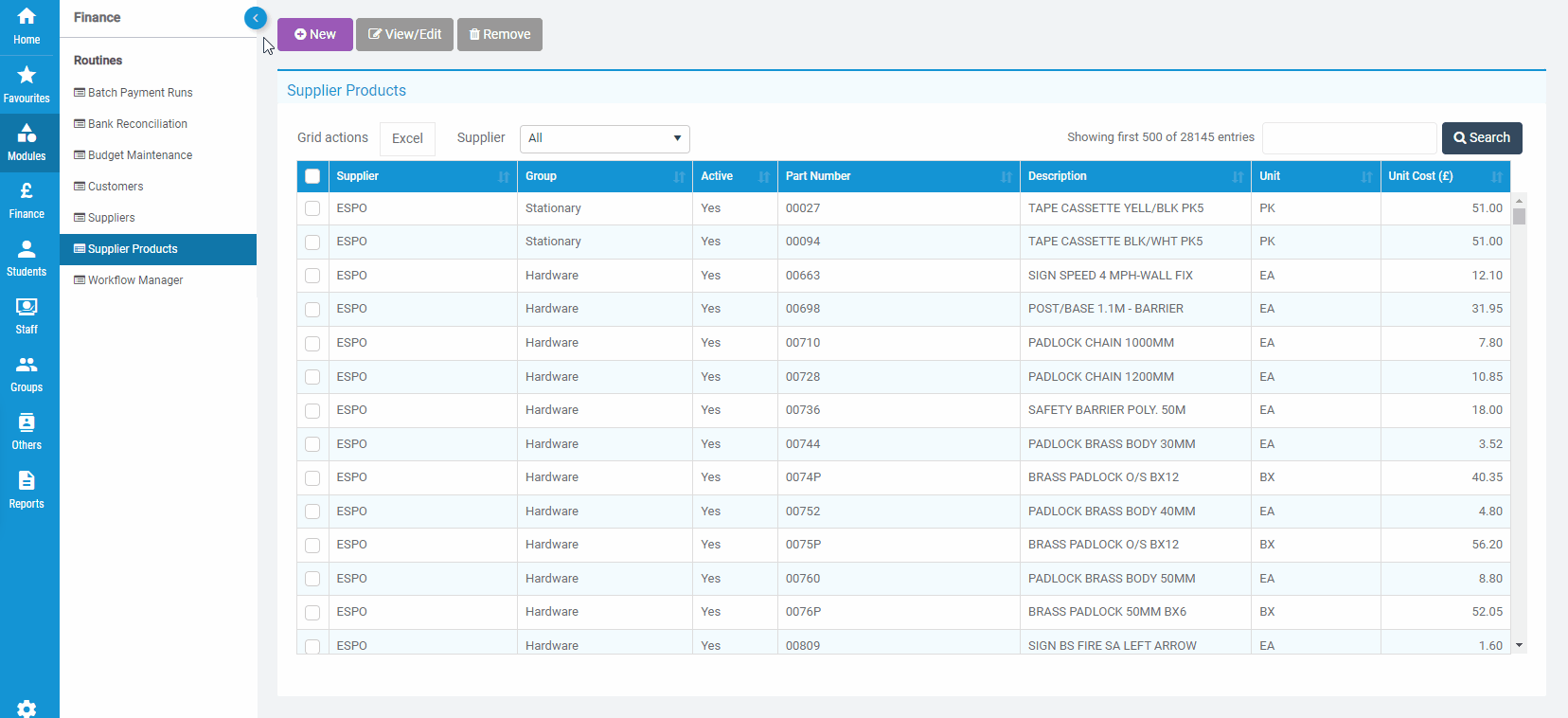Click grid scrollbar up arrow
Image resolution: width=1568 pixels, height=718 pixels.
coord(1519,201)
